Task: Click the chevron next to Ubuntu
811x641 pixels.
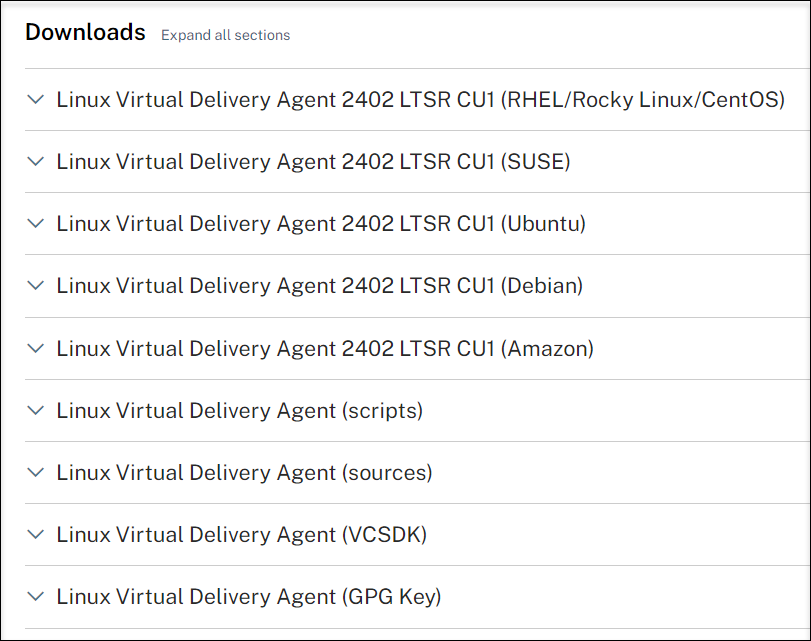Action: (36, 224)
